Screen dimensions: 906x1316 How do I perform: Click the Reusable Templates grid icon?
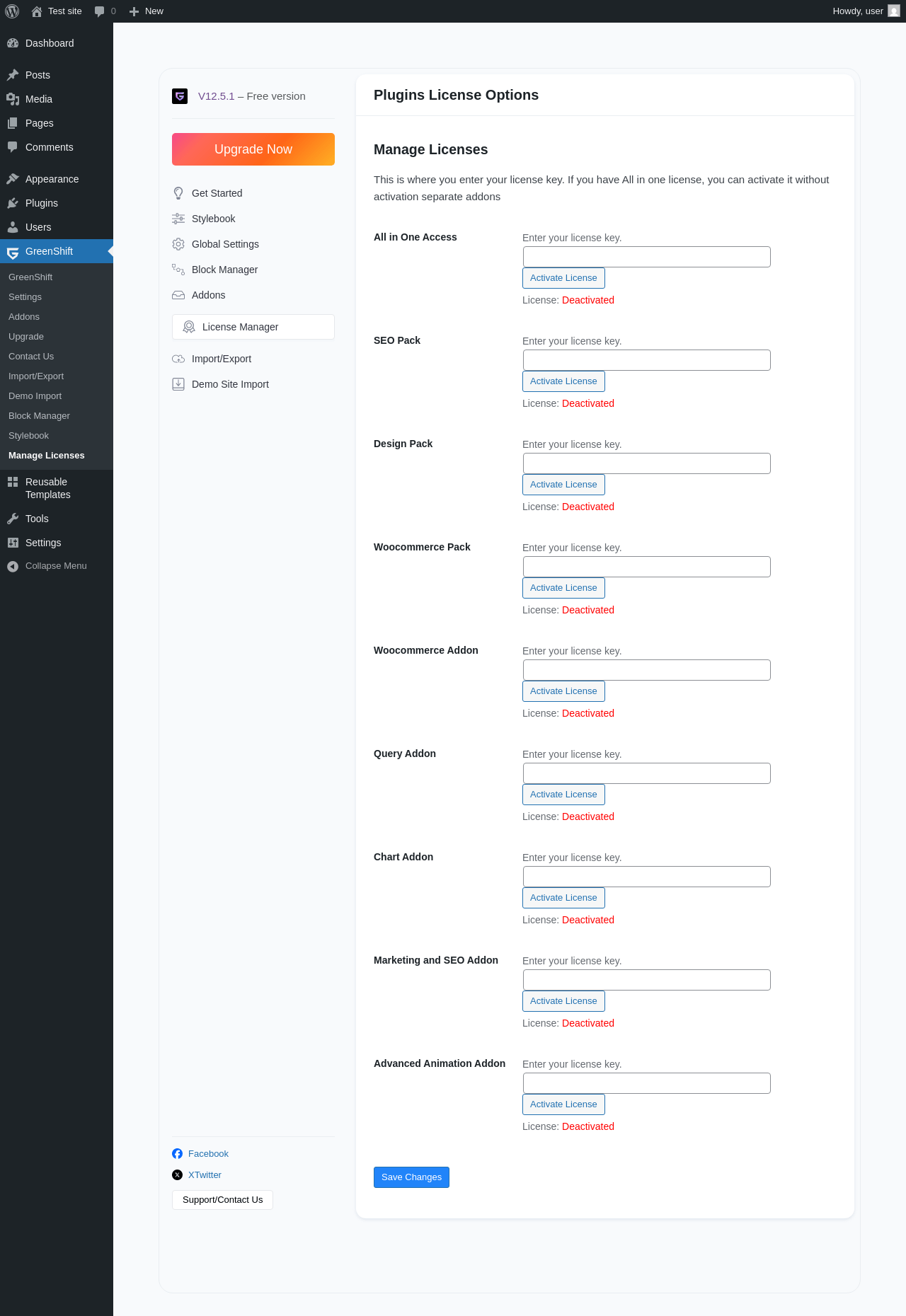pos(13,482)
